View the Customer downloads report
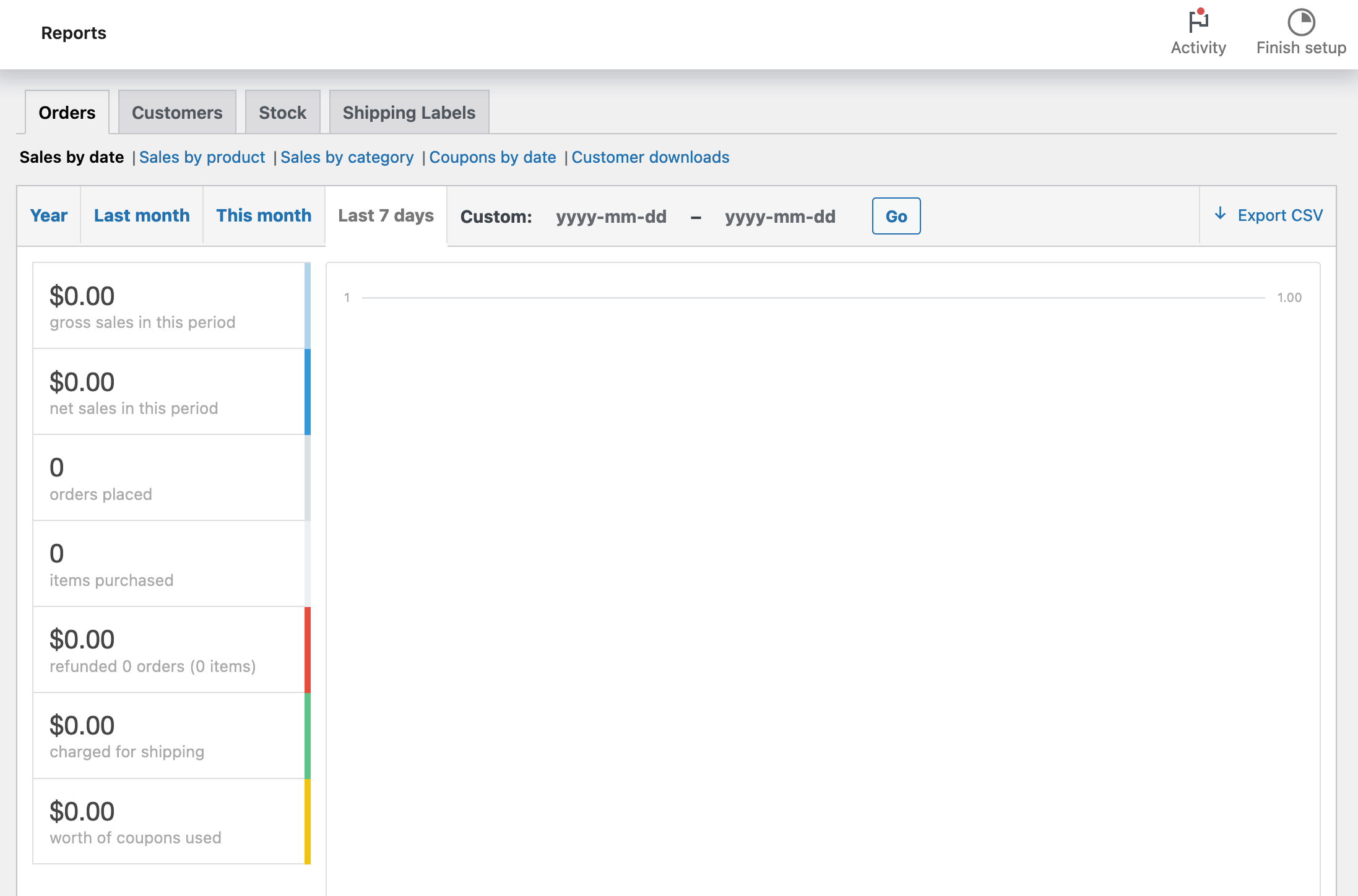The image size is (1358, 896). tap(649, 157)
